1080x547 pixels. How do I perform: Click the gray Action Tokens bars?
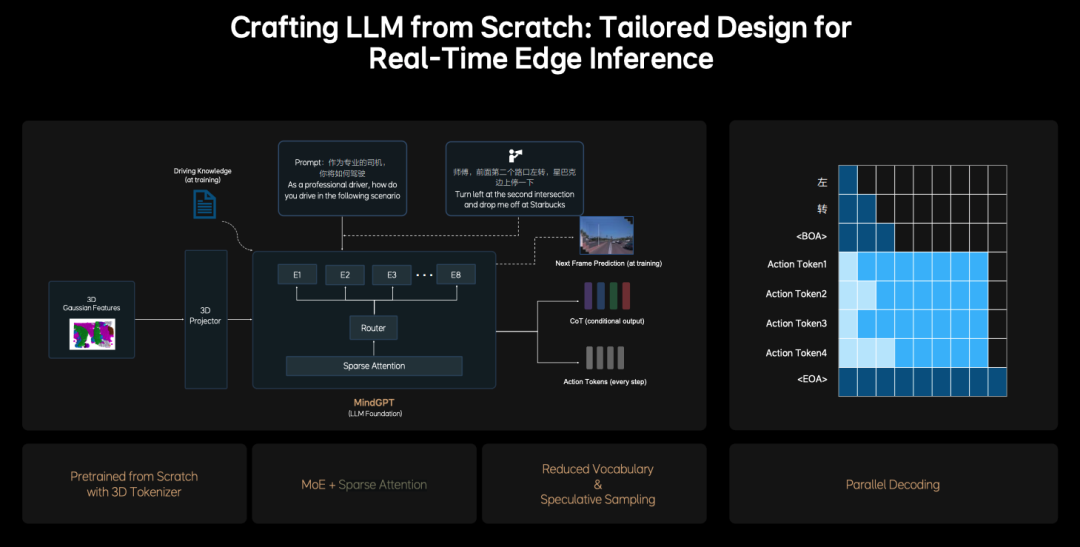tap(603, 358)
